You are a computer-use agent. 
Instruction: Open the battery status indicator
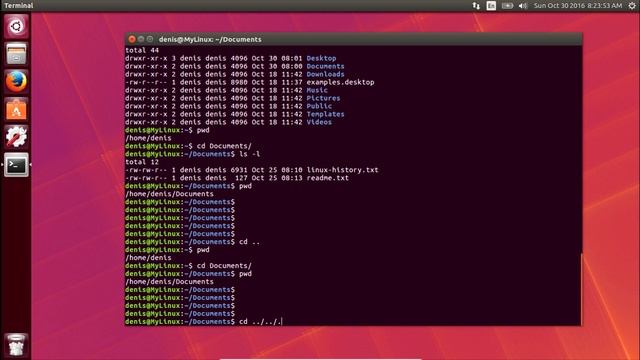click(507, 6)
